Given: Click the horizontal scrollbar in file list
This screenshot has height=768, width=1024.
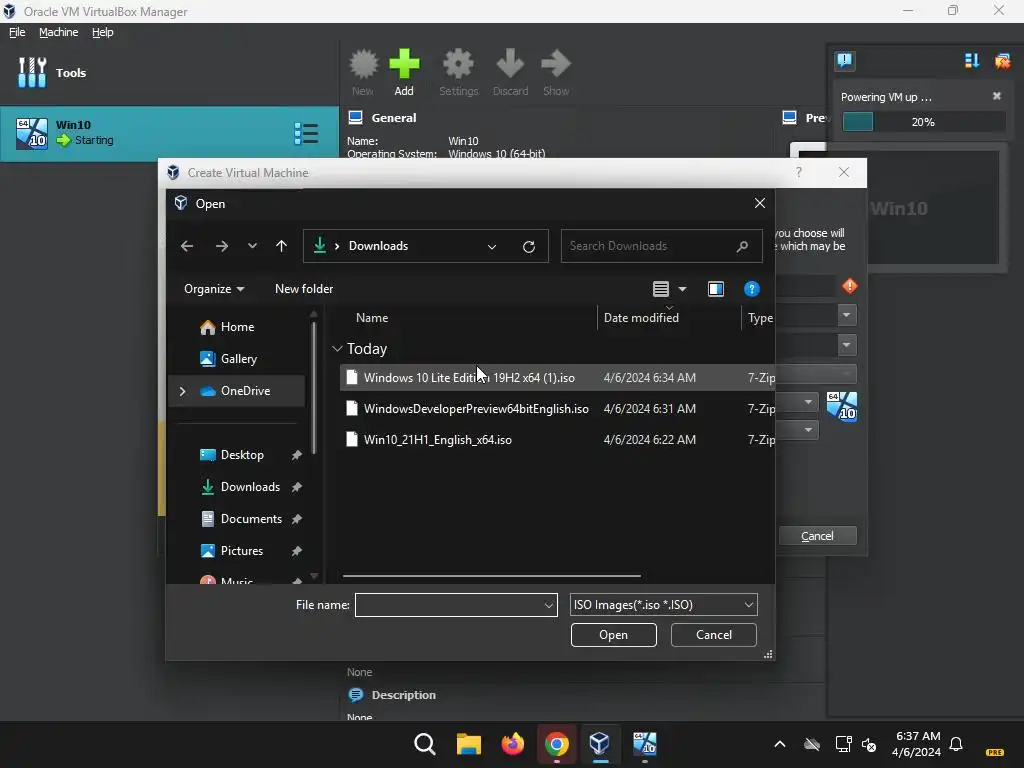Looking at the screenshot, I should pyautogui.click(x=491, y=576).
